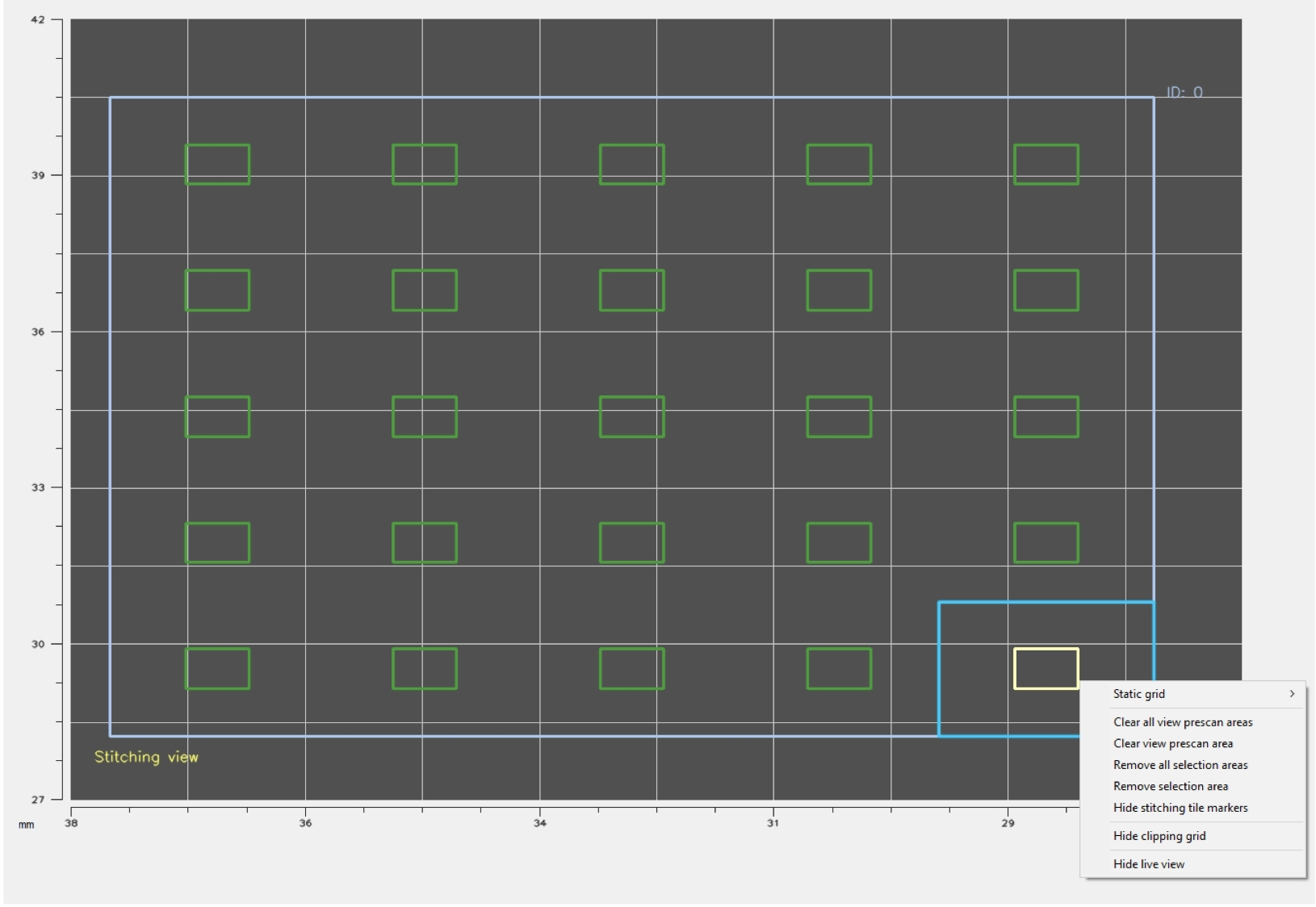Click the ID: 0 selection label

1184,92
